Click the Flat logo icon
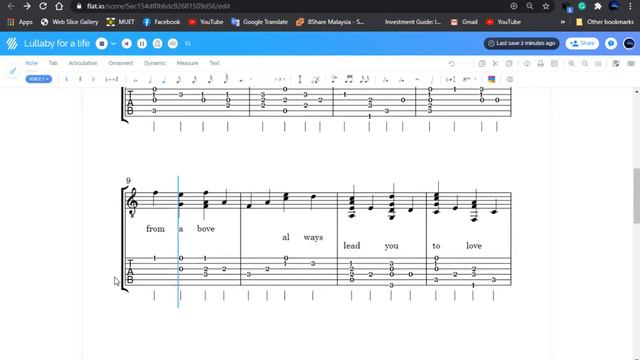640x360 pixels. click(12, 43)
